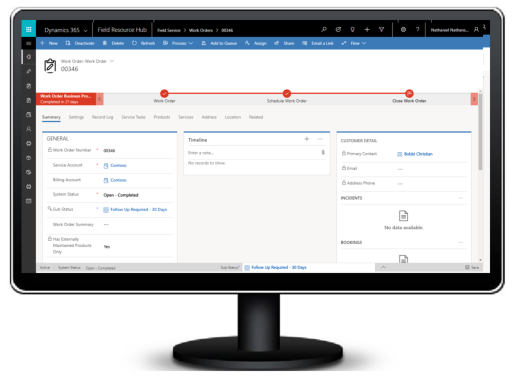Expand the Work Order form selector chevron

click(x=112, y=61)
